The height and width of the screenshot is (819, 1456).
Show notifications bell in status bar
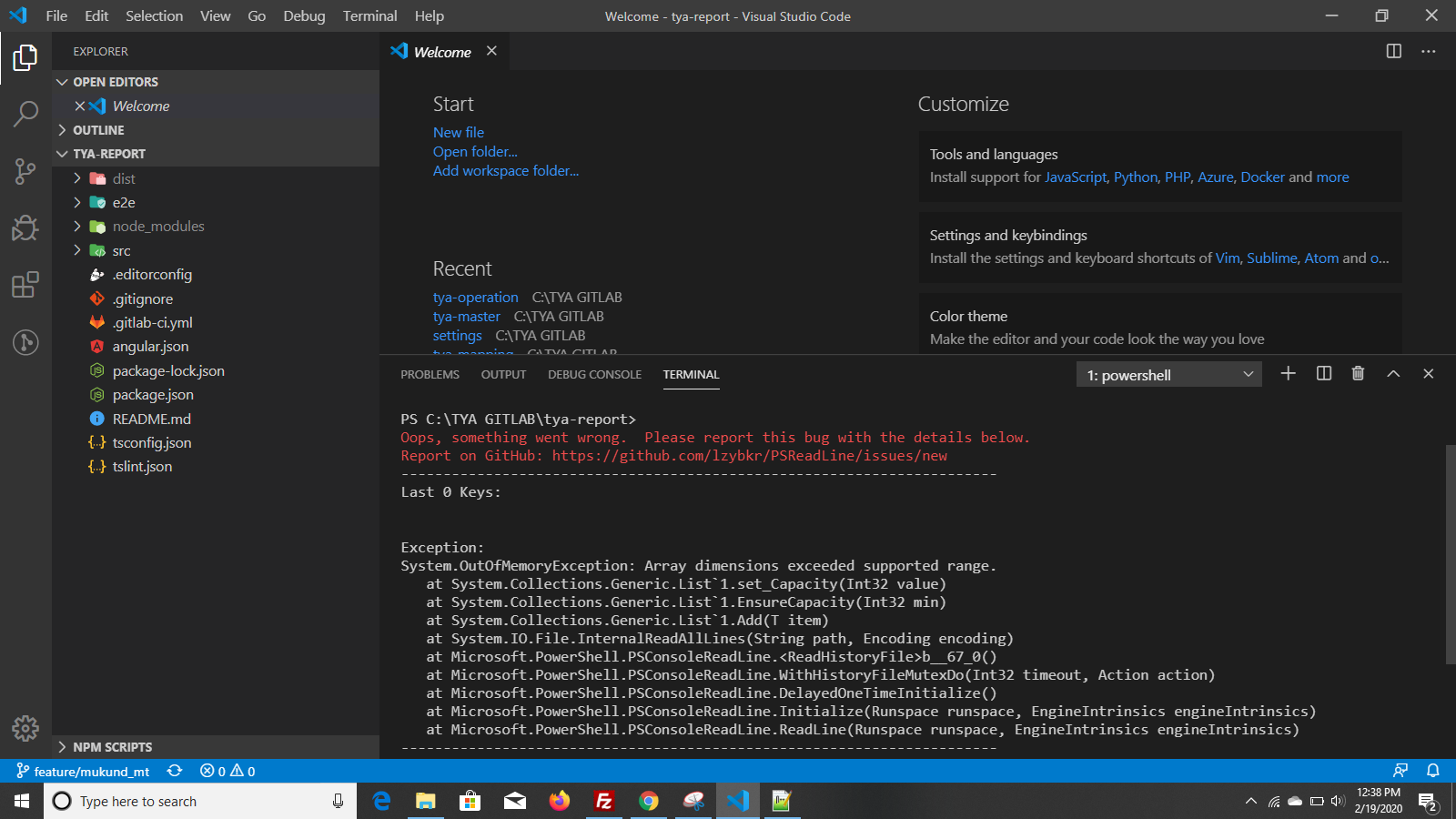pos(1433,771)
